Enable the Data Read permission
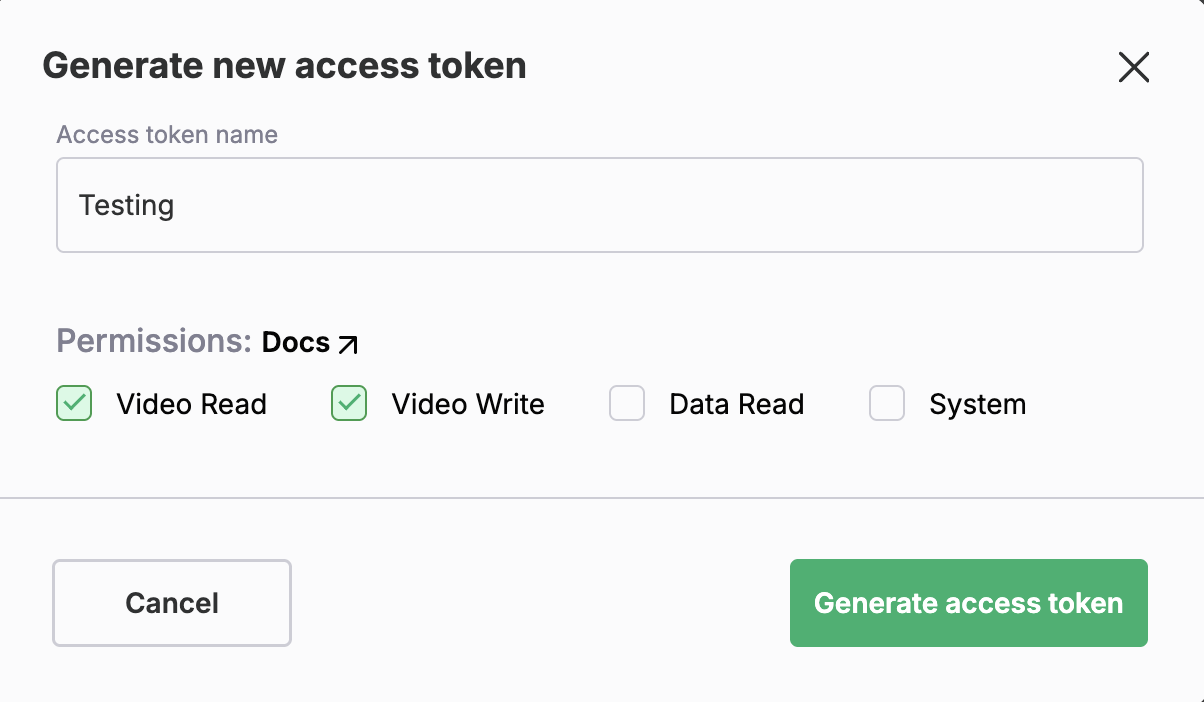1204x702 pixels. pos(627,404)
